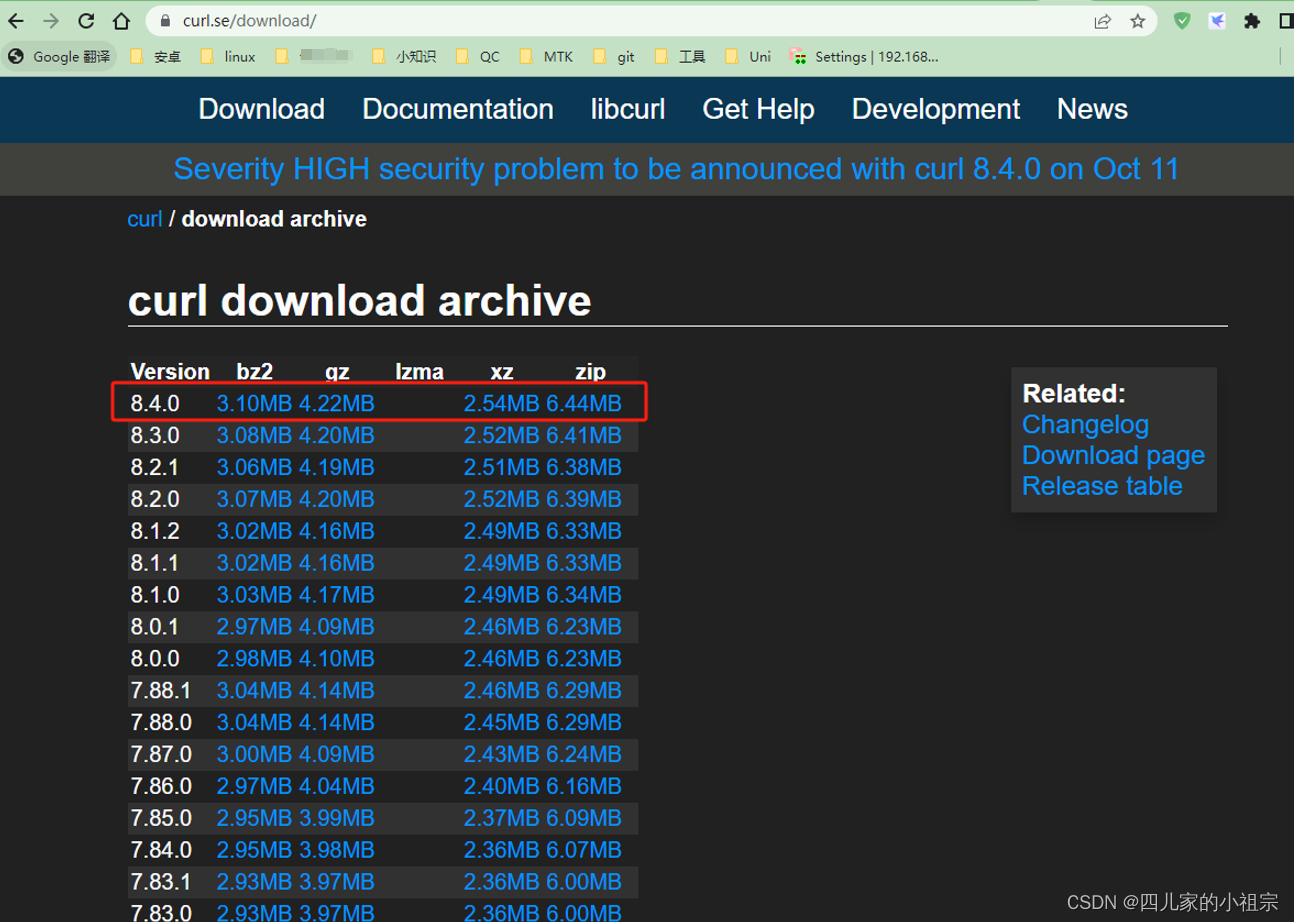The image size is (1294, 922).
Task: Reload the page with refresh icon
Action: point(86,21)
